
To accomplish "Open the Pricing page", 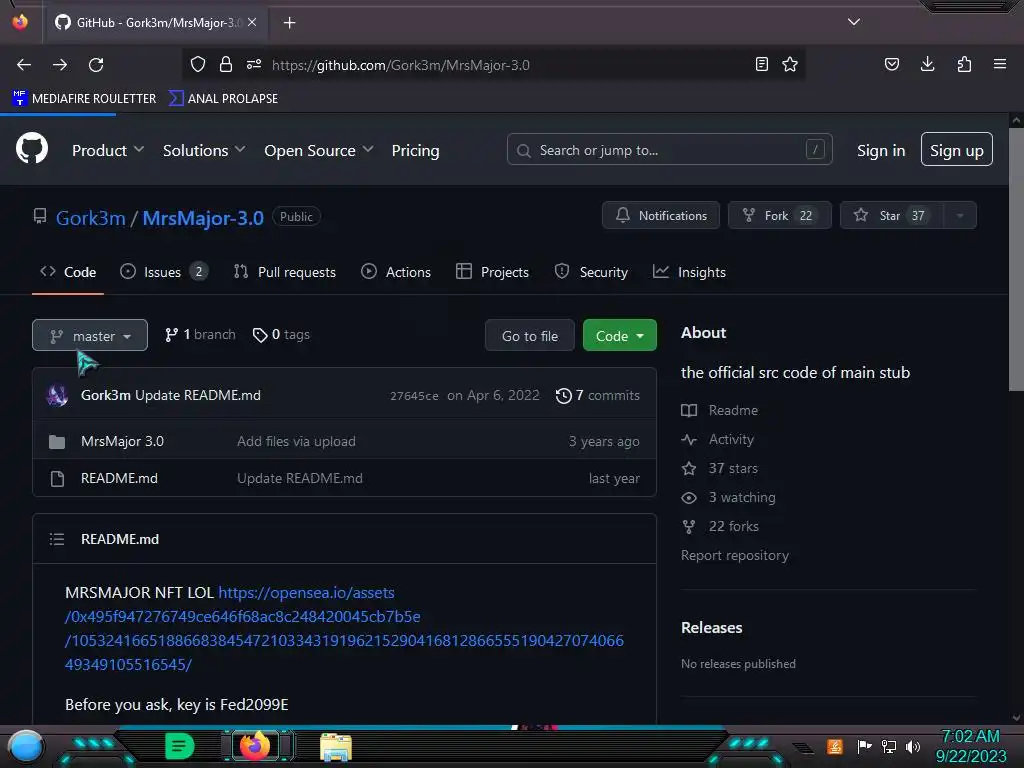I will (415, 150).
